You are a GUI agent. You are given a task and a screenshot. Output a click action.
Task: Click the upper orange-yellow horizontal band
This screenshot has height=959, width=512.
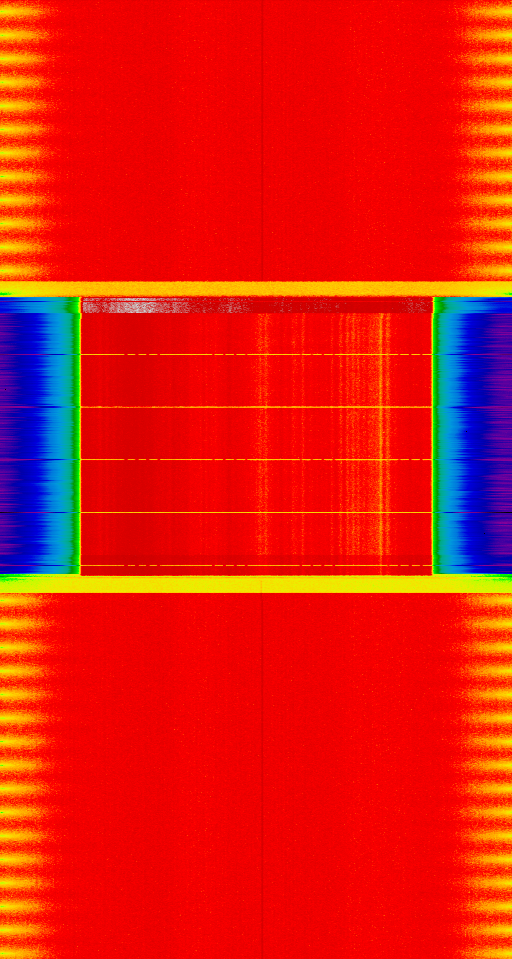pyautogui.click(x=256, y=289)
